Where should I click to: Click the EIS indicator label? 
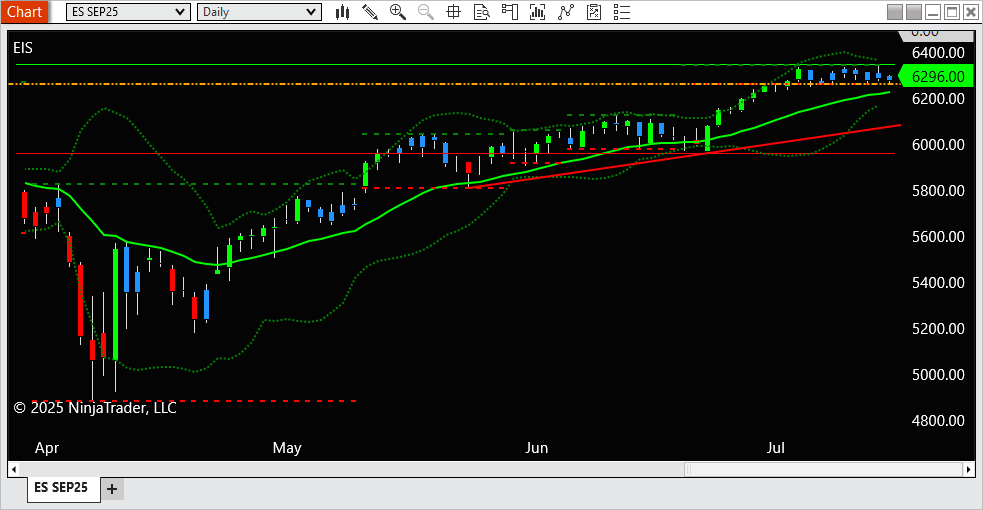coord(23,48)
